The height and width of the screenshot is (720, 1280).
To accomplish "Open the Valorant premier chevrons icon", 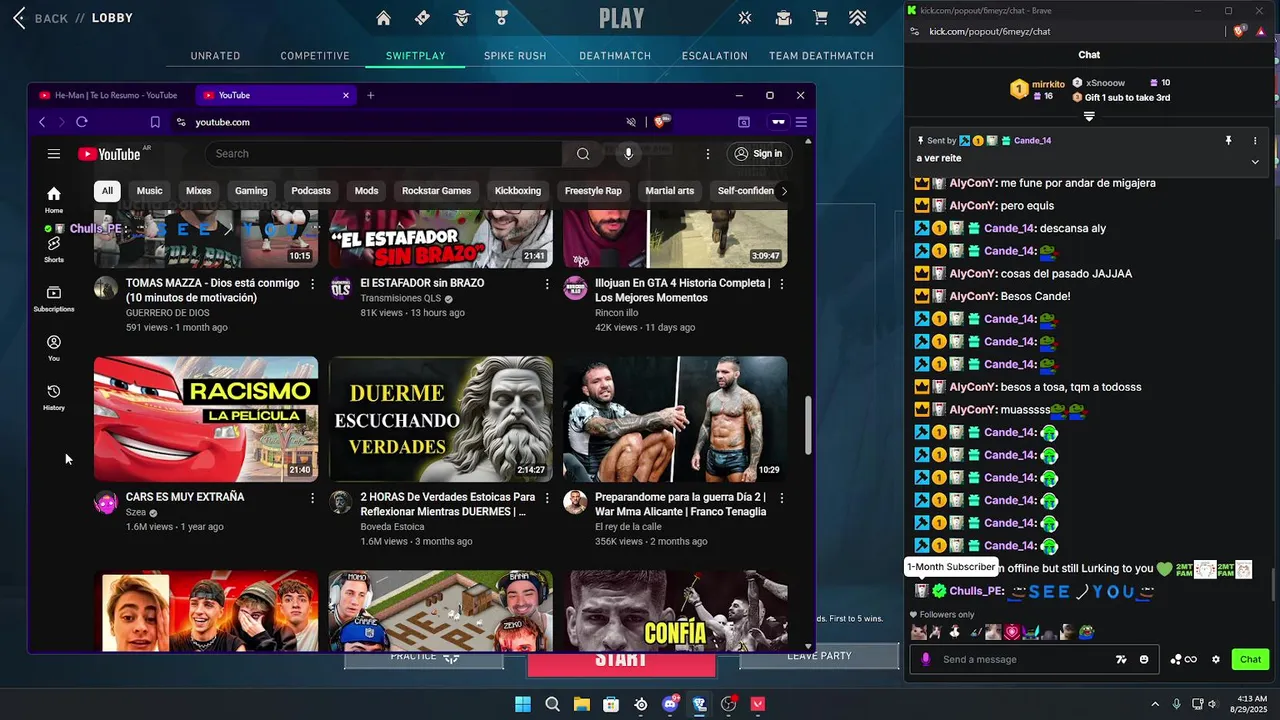I will [857, 18].
